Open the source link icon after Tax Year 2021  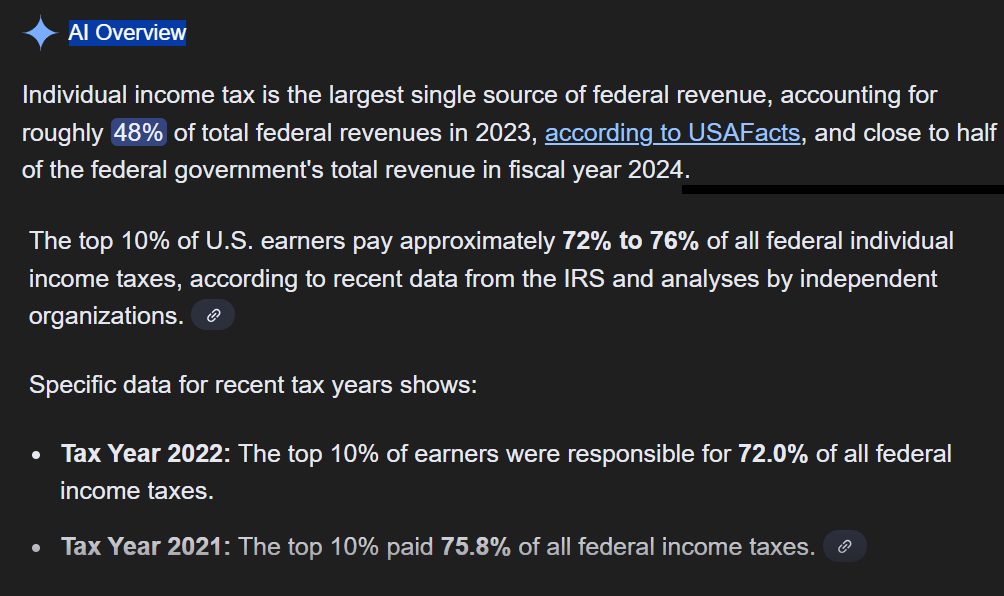844,546
